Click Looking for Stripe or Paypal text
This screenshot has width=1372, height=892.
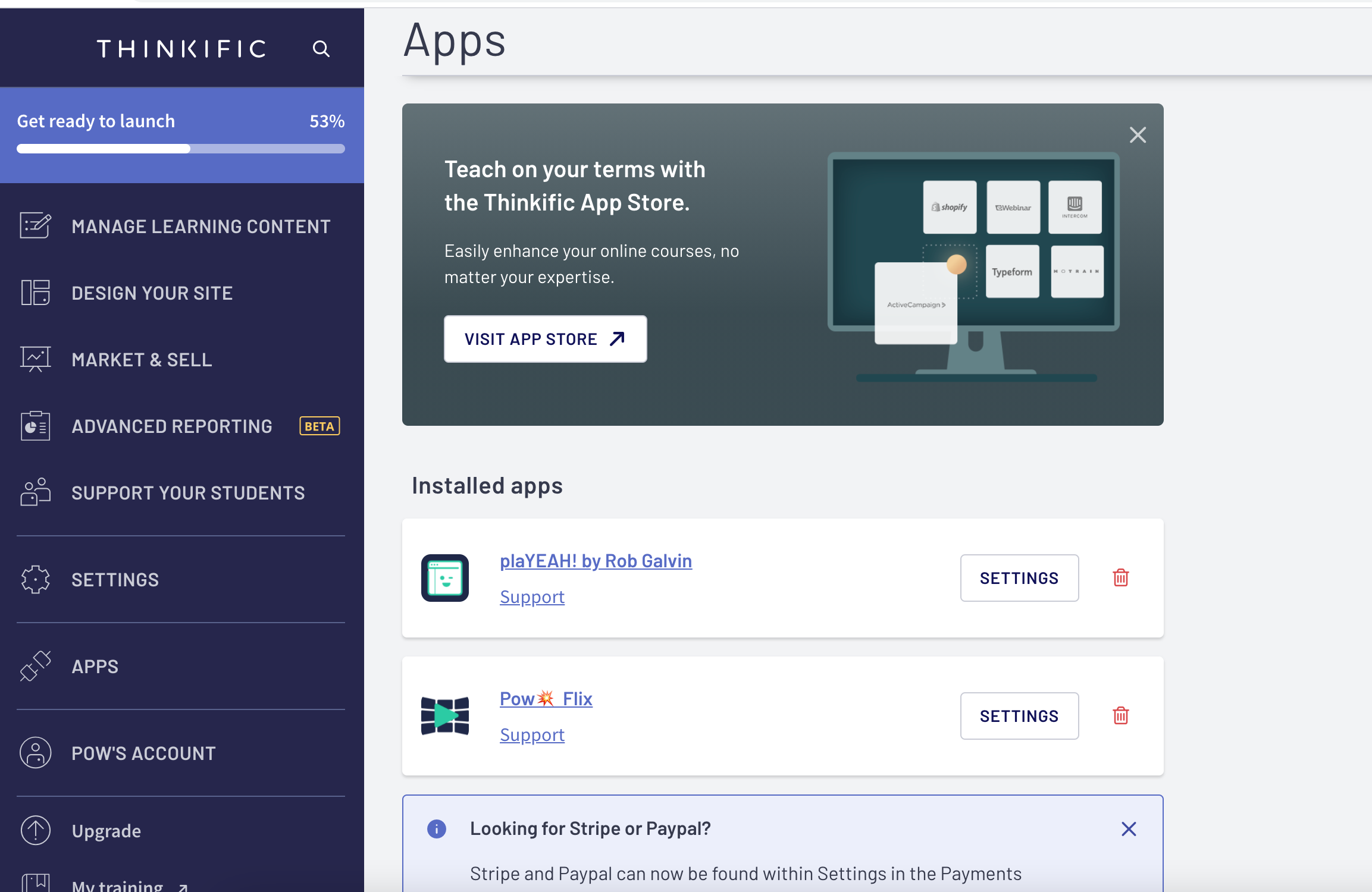590,829
